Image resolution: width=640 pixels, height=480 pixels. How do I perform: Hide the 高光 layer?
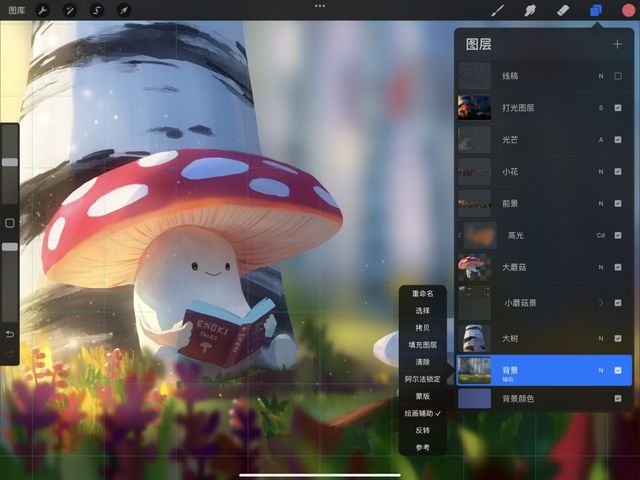click(x=618, y=235)
